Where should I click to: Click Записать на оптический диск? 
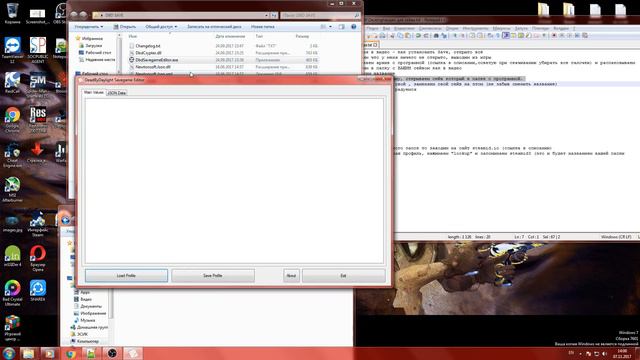point(214,27)
